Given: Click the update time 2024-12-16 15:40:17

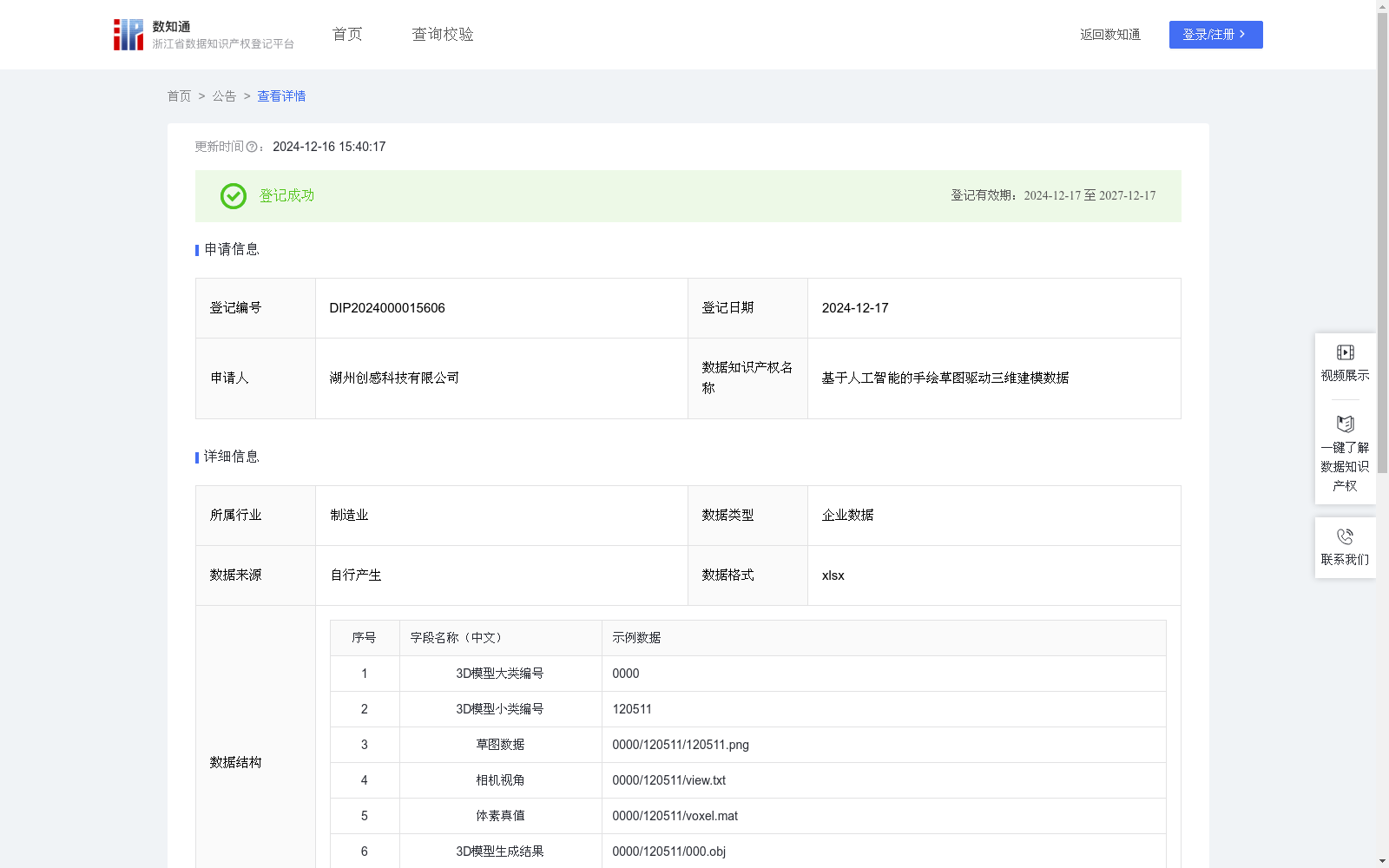Looking at the screenshot, I should pyautogui.click(x=329, y=147).
